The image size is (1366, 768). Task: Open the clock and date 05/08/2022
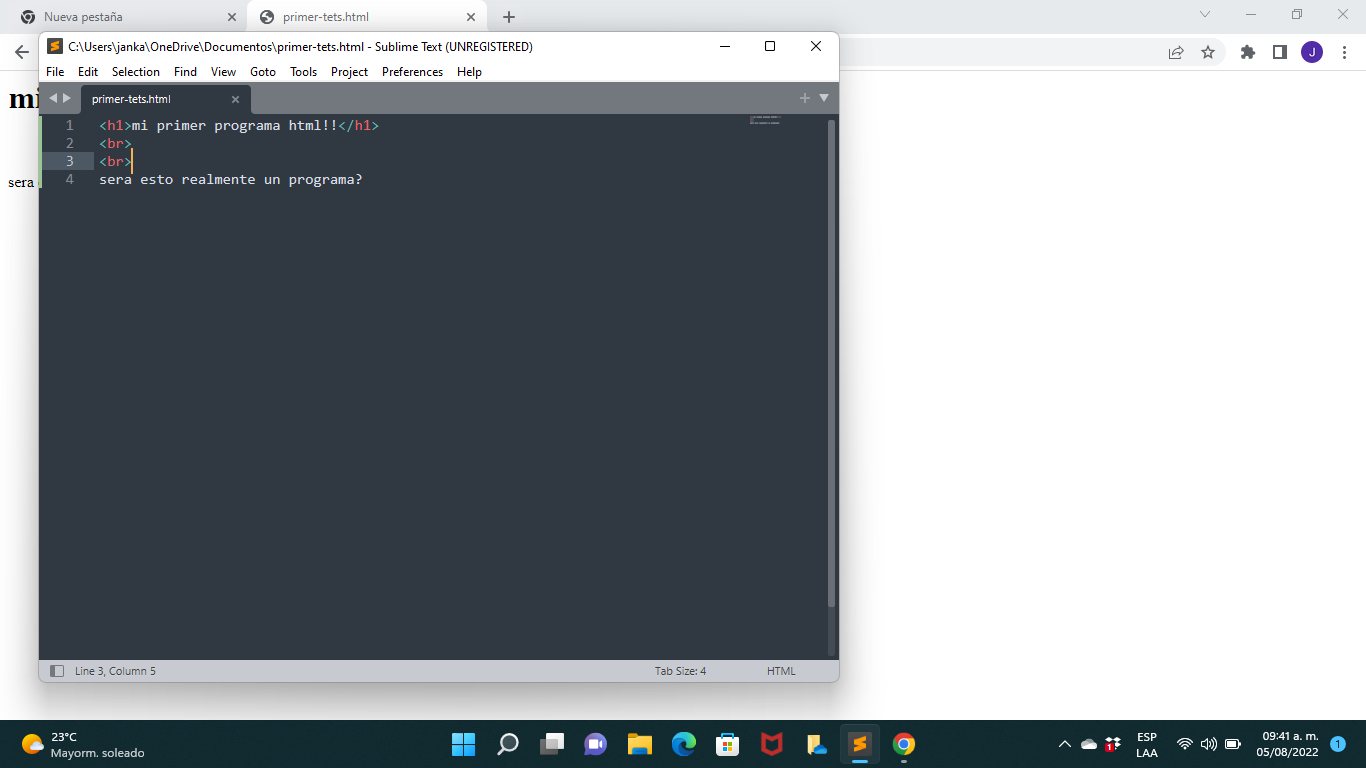pyautogui.click(x=1288, y=744)
